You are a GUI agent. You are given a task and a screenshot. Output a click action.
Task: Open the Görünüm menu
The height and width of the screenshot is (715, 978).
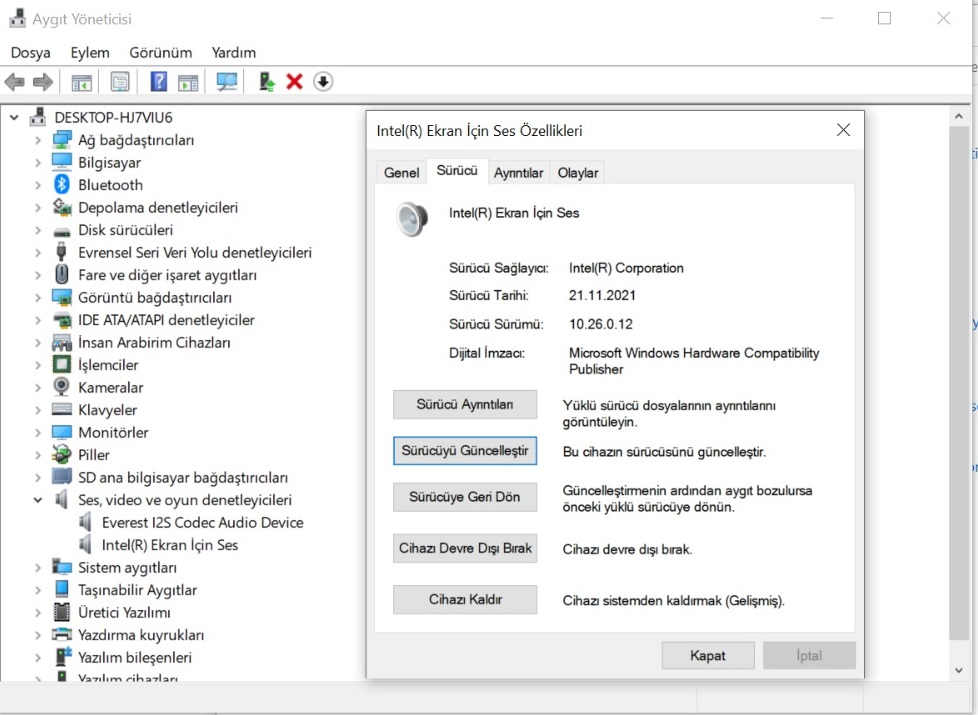[x=161, y=52]
